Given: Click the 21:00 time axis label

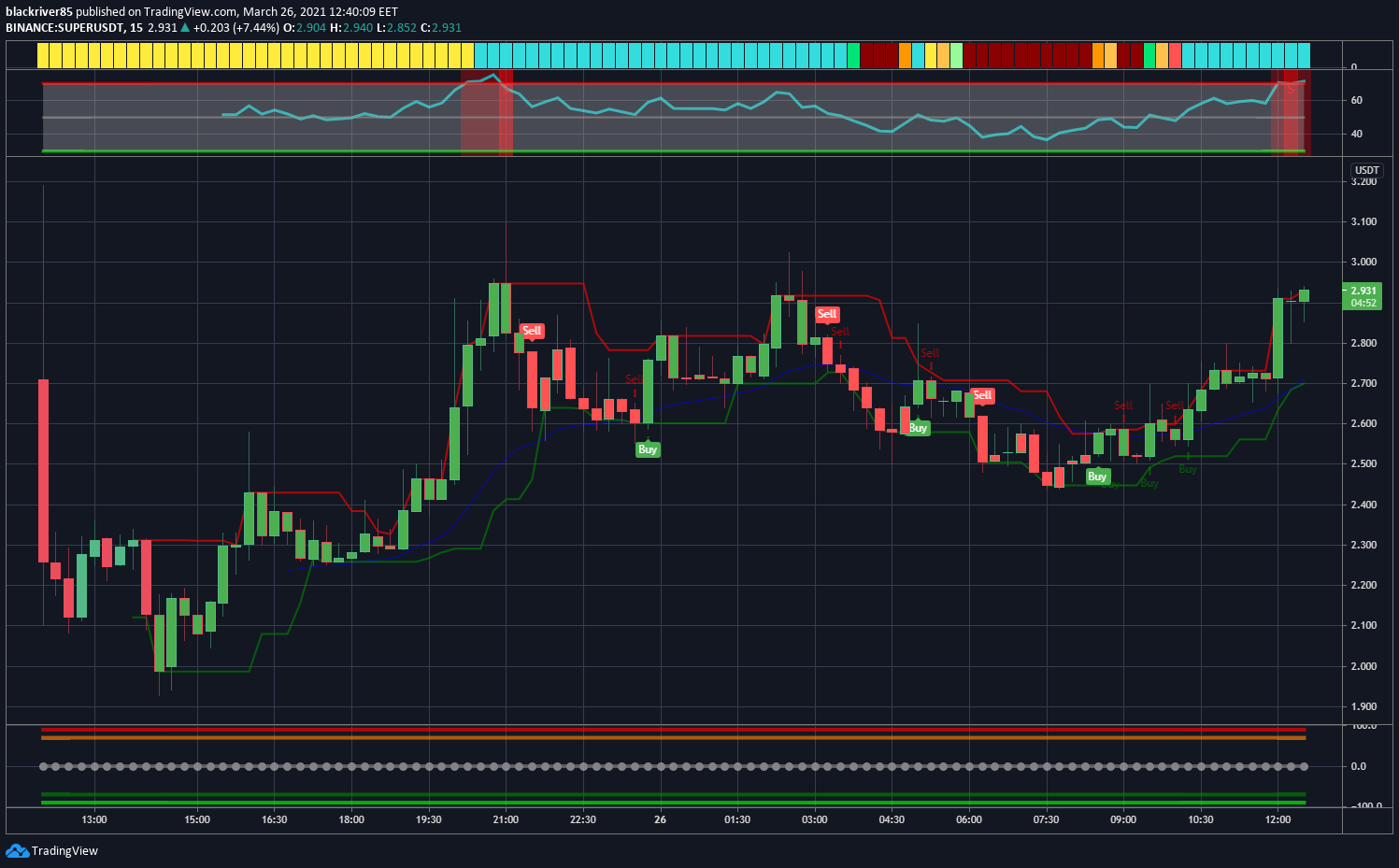Looking at the screenshot, I should tap(506, 819).
